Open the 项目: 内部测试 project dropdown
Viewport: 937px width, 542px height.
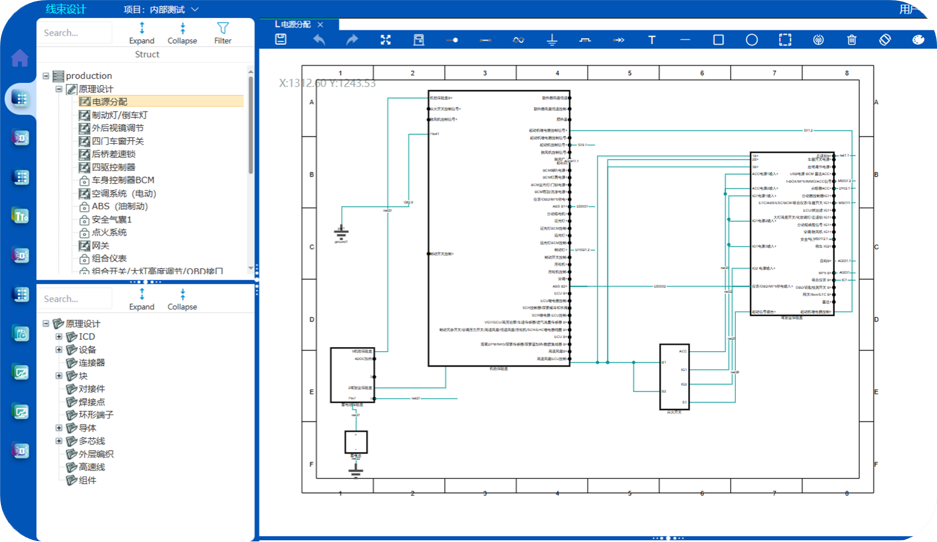(x=160, y=9)
